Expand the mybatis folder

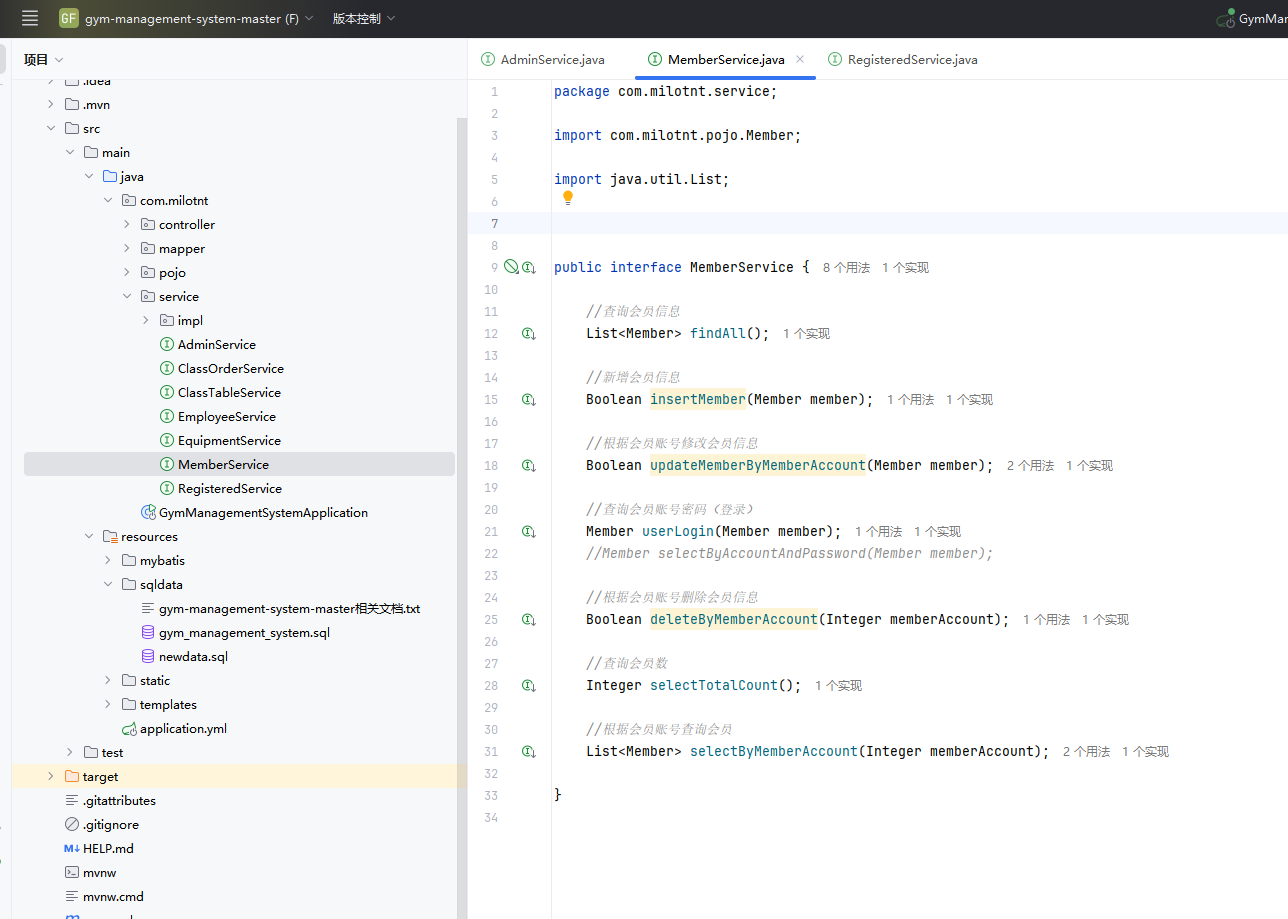pyautogui.click(x=108, y=560)
